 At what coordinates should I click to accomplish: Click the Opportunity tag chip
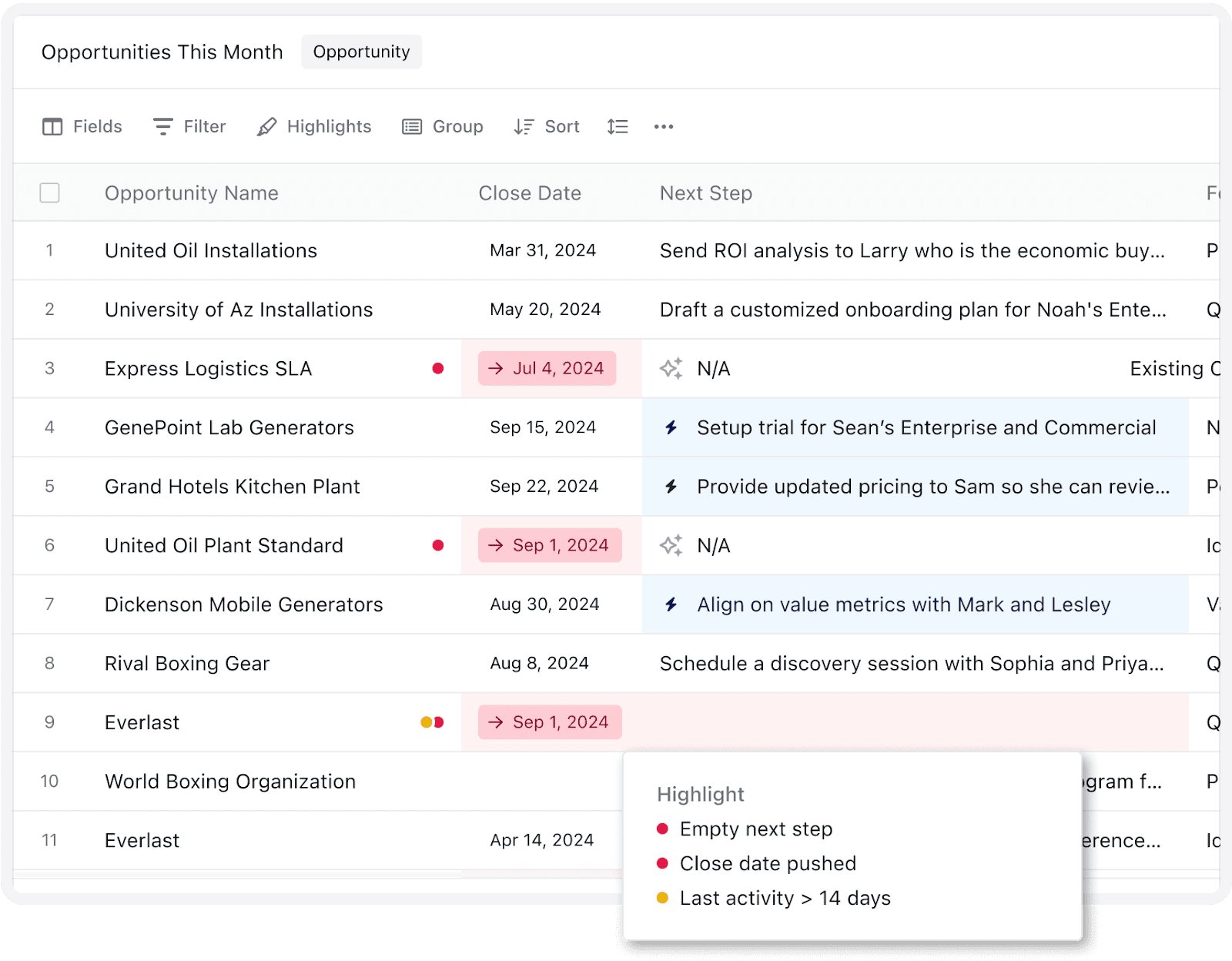[x=361, y=52]
